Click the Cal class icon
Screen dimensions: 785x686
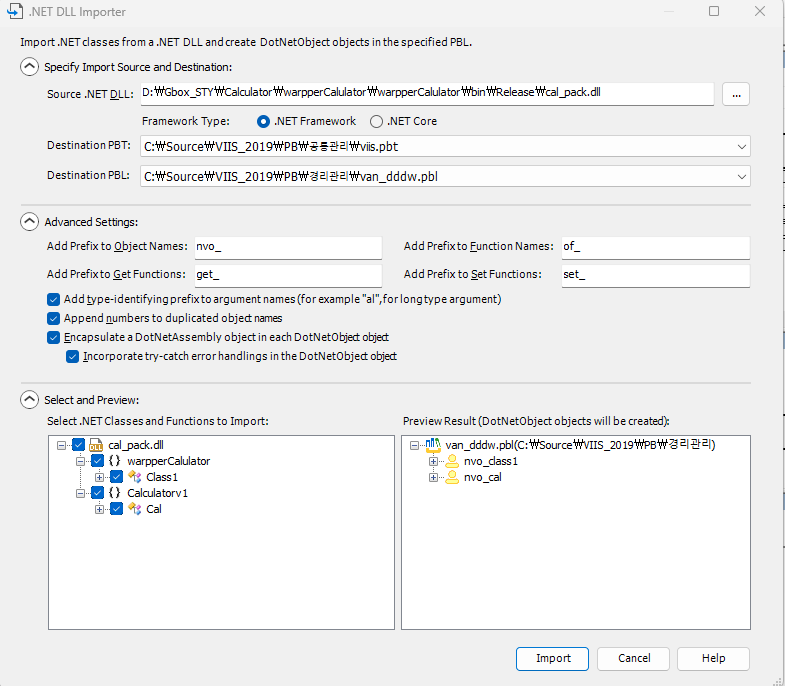pos(135,509)
